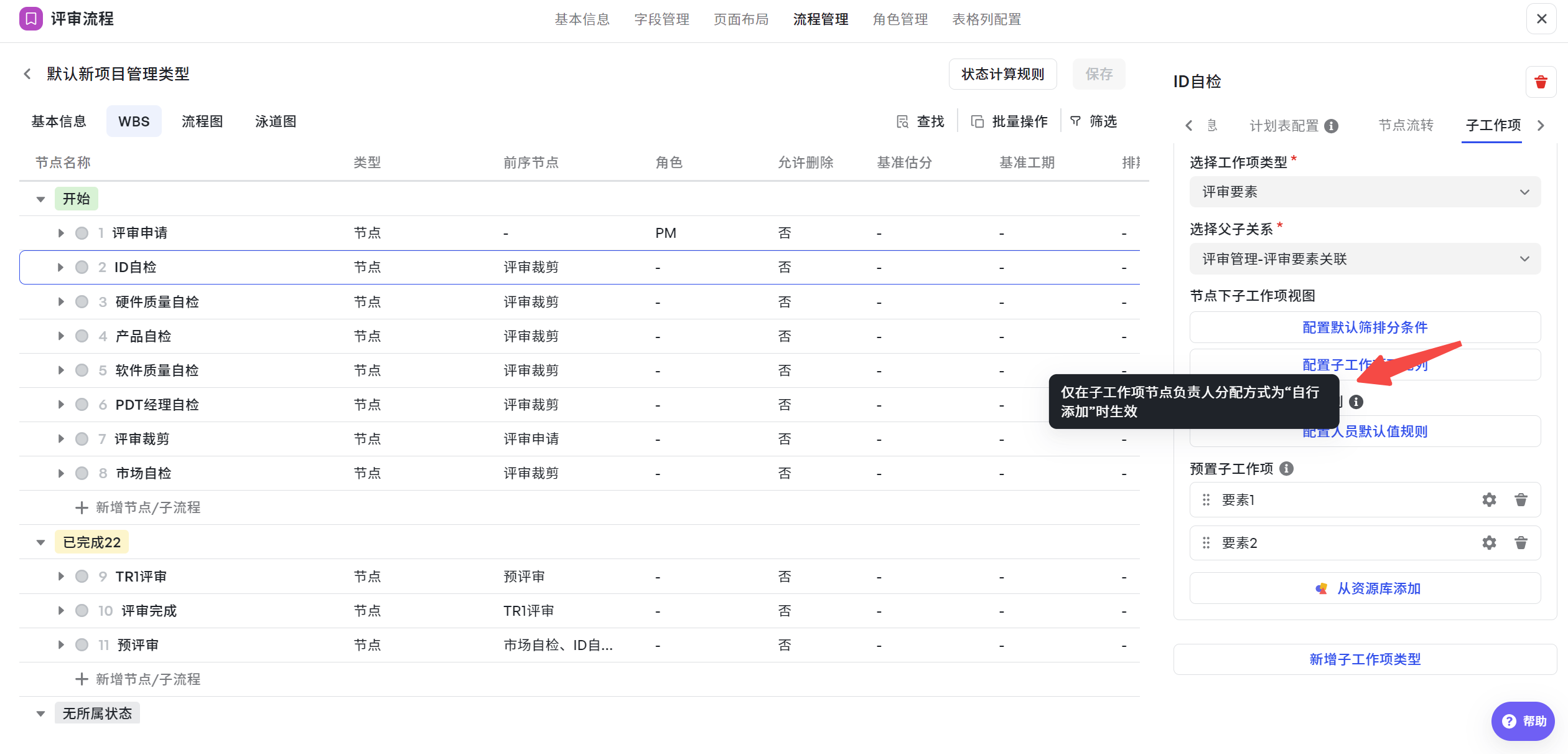This screenshot has height=754, width=1568.
Task: Click 新增子工作项类型
Action: click(x=1365, y=659)
